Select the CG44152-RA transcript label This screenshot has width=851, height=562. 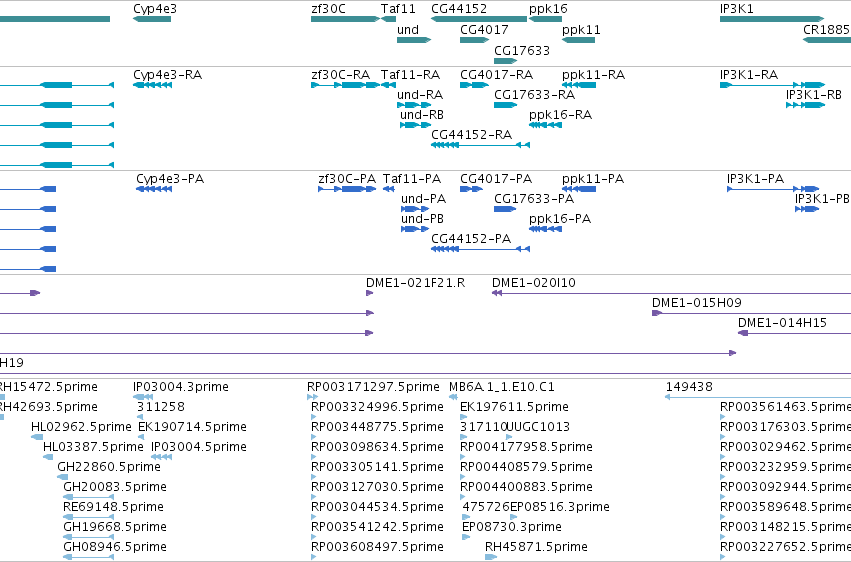472,135
